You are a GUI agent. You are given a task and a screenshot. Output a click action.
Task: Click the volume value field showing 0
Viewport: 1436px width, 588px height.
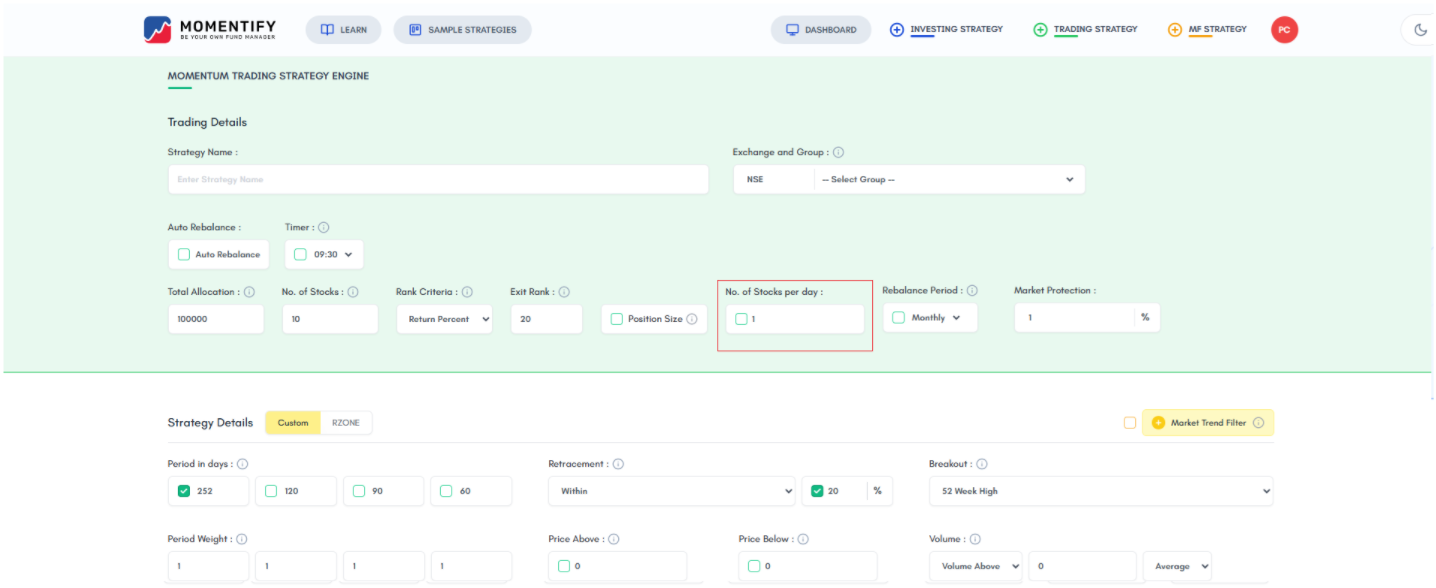point(1082,566)
